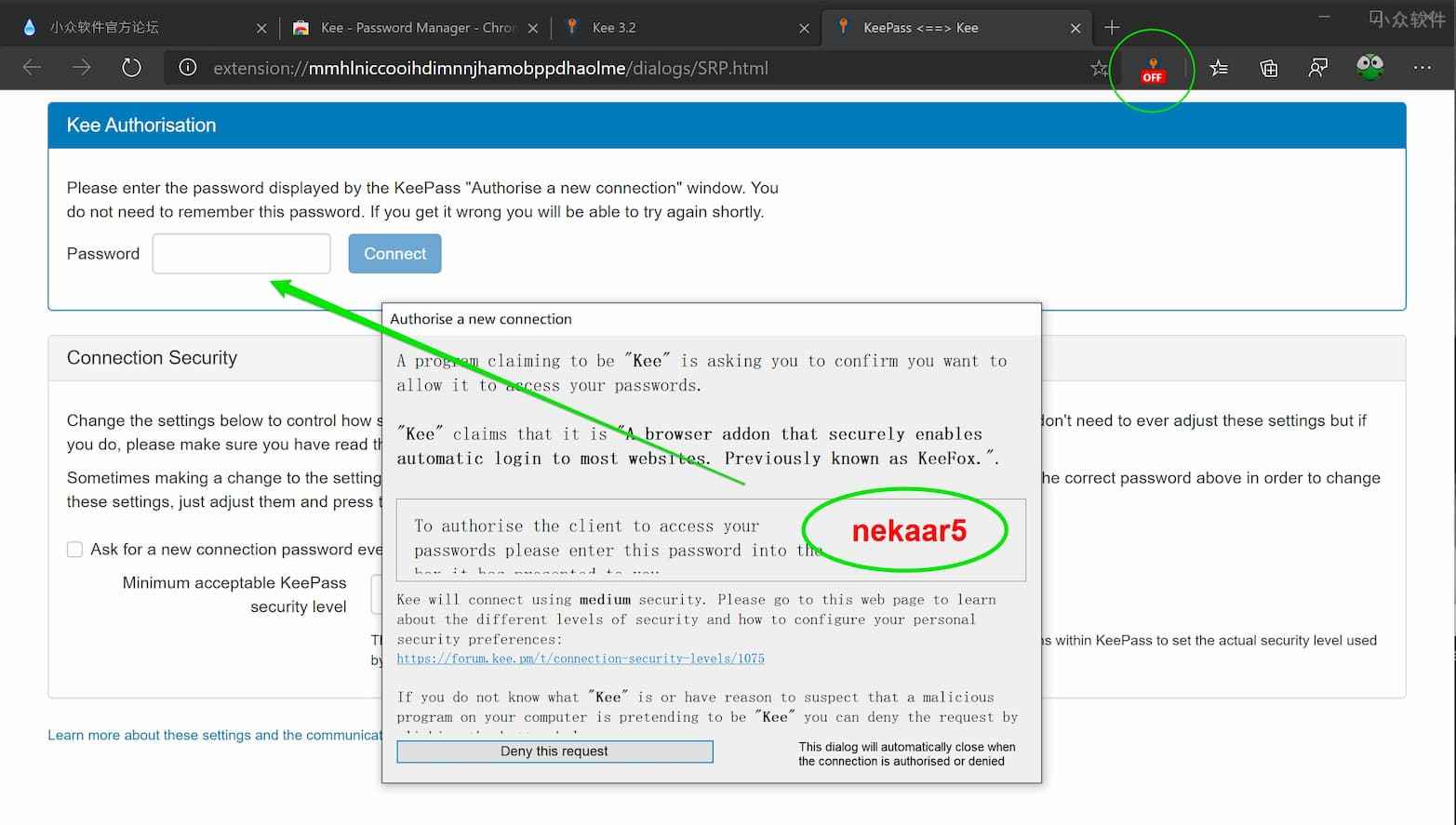Open the browser three-dot menu
This screenshot has height=825, width=1456.
tap(1422, 67)
